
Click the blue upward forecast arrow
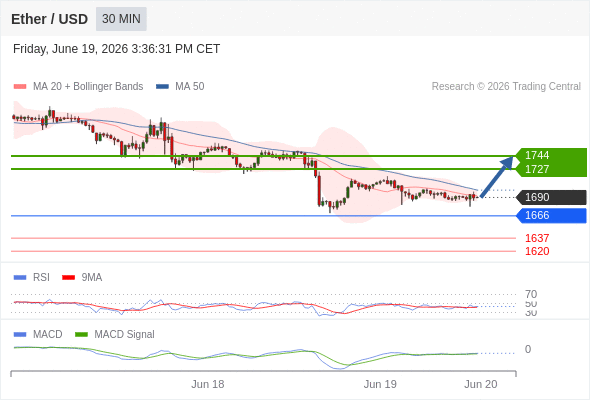click(497, 177)
